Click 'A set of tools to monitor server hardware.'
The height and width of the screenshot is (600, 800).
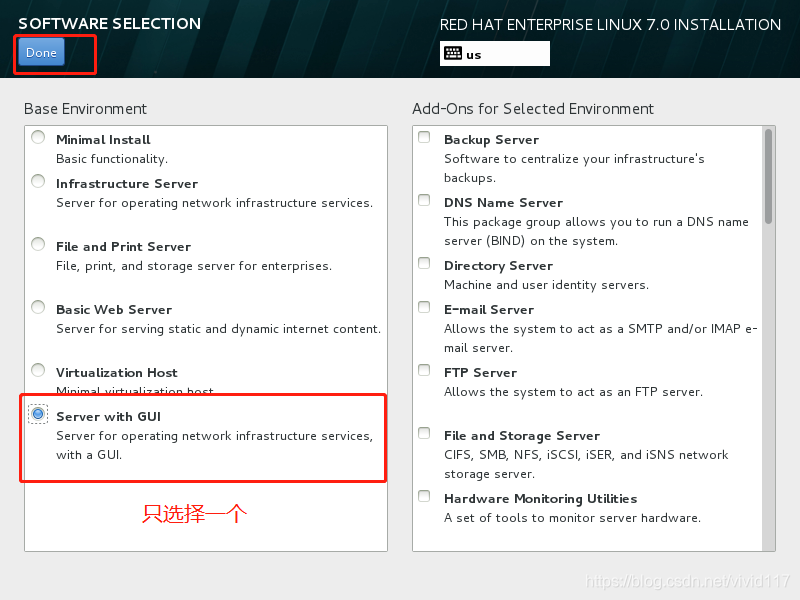point(572,518)
